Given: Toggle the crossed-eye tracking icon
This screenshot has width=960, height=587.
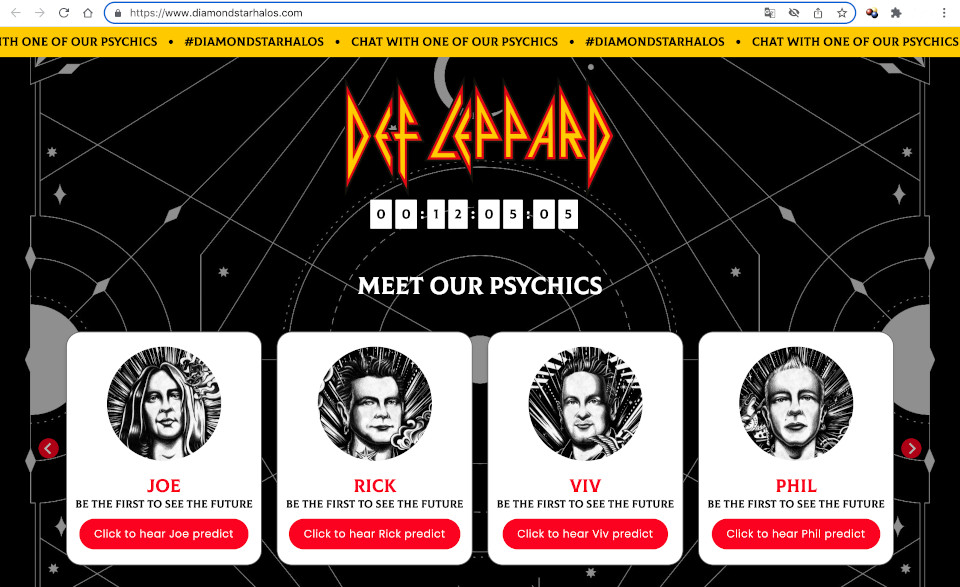Looking at the screenshot, I should pos(794,13).
